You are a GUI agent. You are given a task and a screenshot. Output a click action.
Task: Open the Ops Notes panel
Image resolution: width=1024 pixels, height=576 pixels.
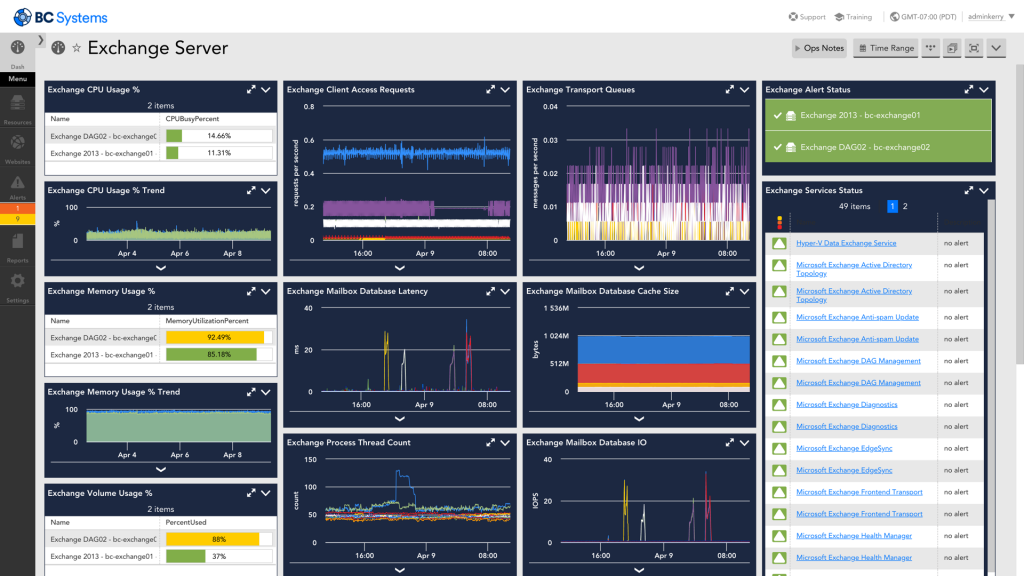point(820,47)
